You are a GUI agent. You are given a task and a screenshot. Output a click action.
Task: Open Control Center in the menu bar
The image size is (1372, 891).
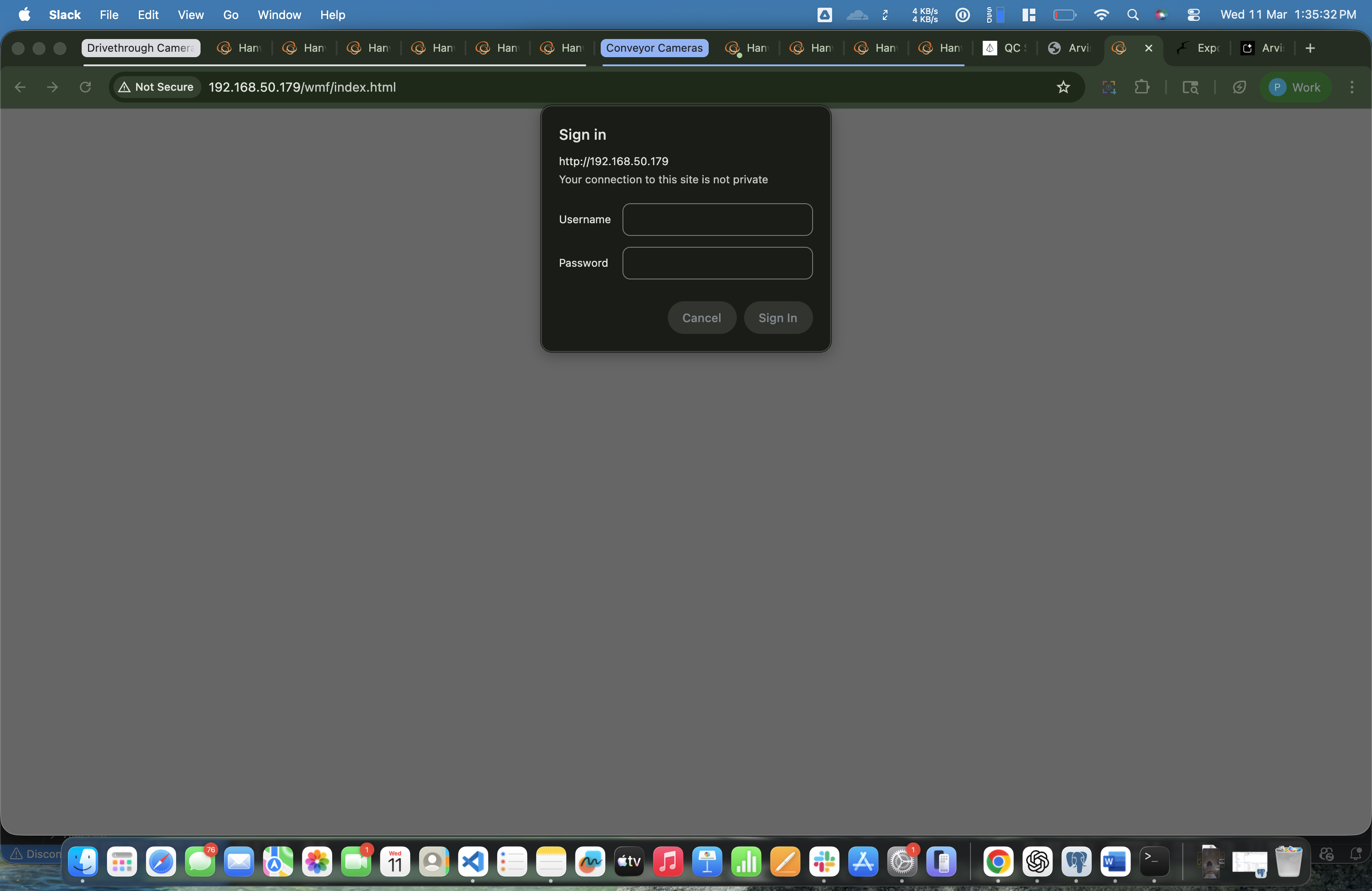pos(1194,15)
